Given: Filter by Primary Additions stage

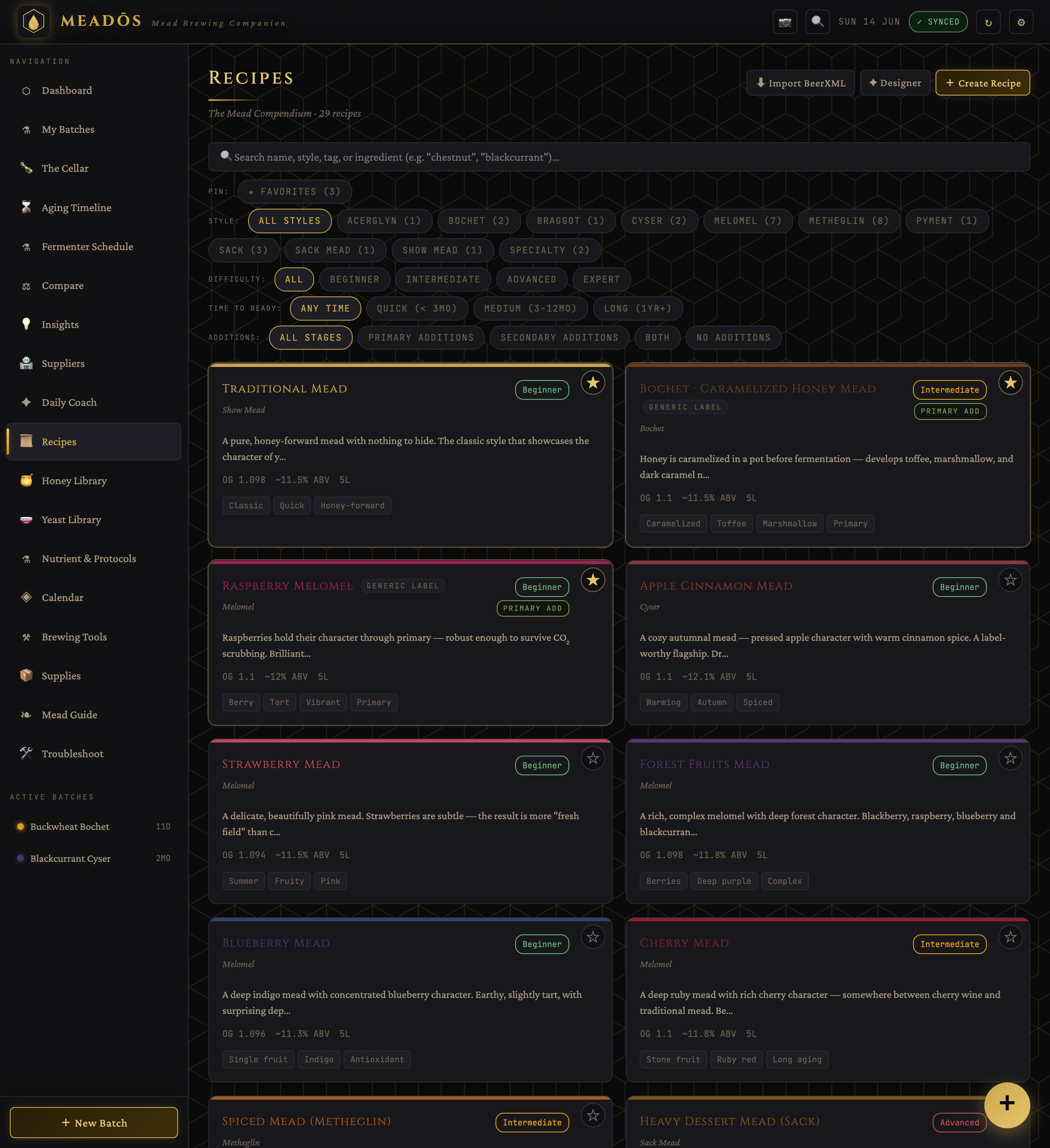Looking at the screenshot, I should (420, 338).
